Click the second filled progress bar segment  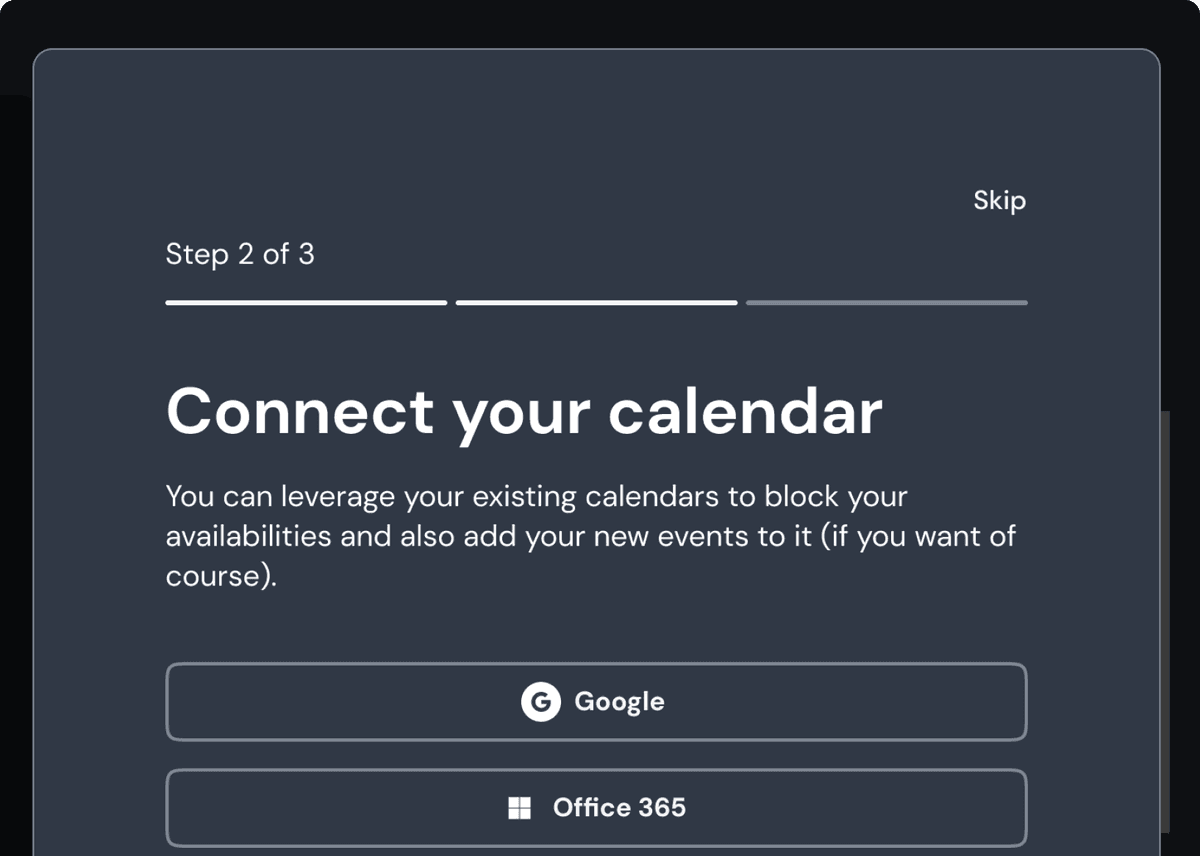596,302
